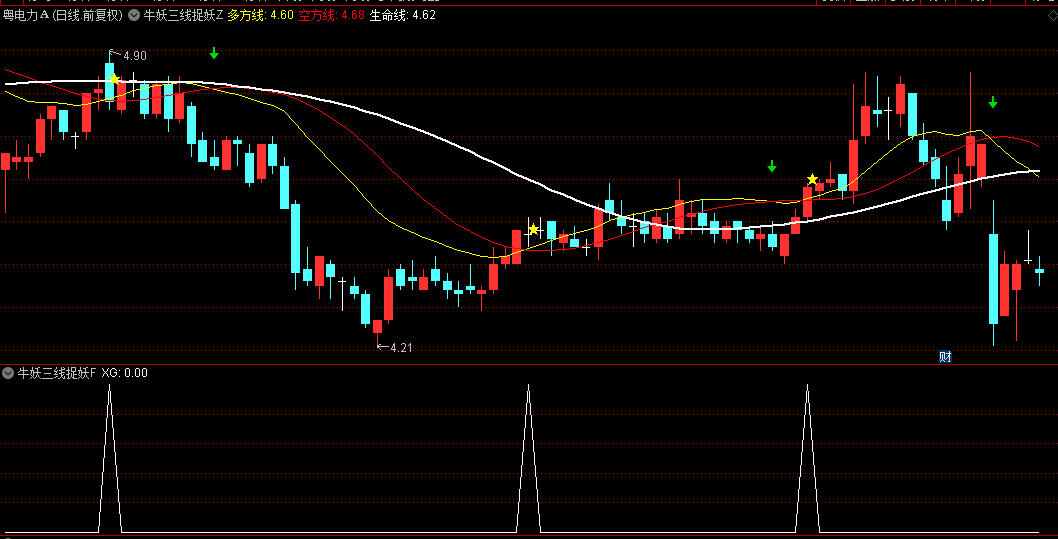Screen dimensions: 1058x539
Task: Open dropdown chevron beside 粤电力A title
Action: (134, 16)
